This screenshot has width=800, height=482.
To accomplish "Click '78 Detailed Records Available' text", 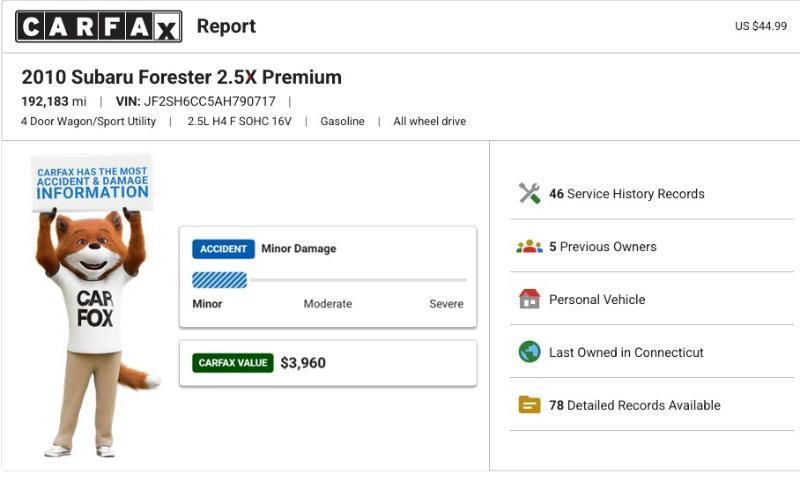I will pos(635,405).
